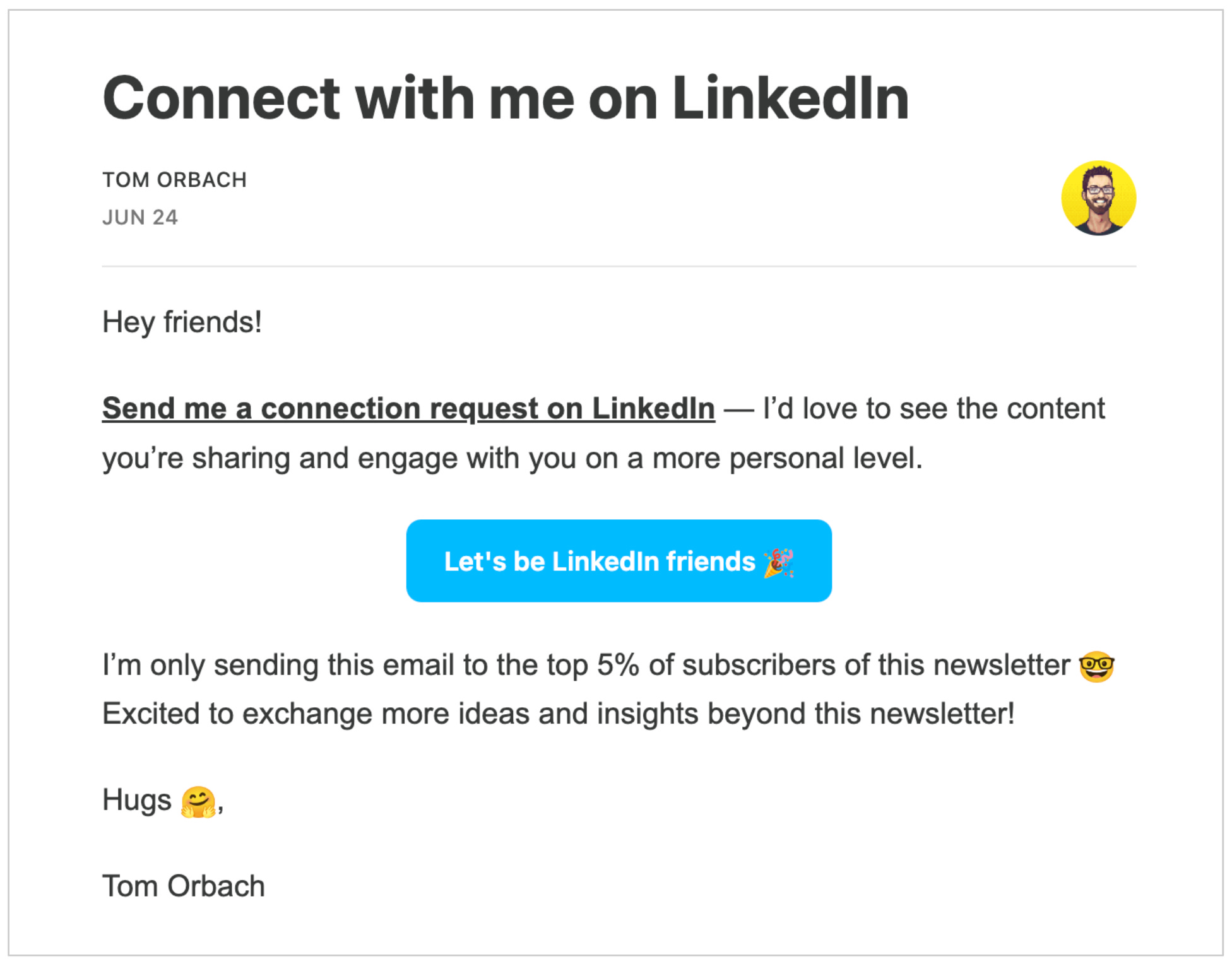This screenshot has width=1232, height=964.
Task: Click the 'Tom Orbach' signature at bottom
Action: coord(184,886)
